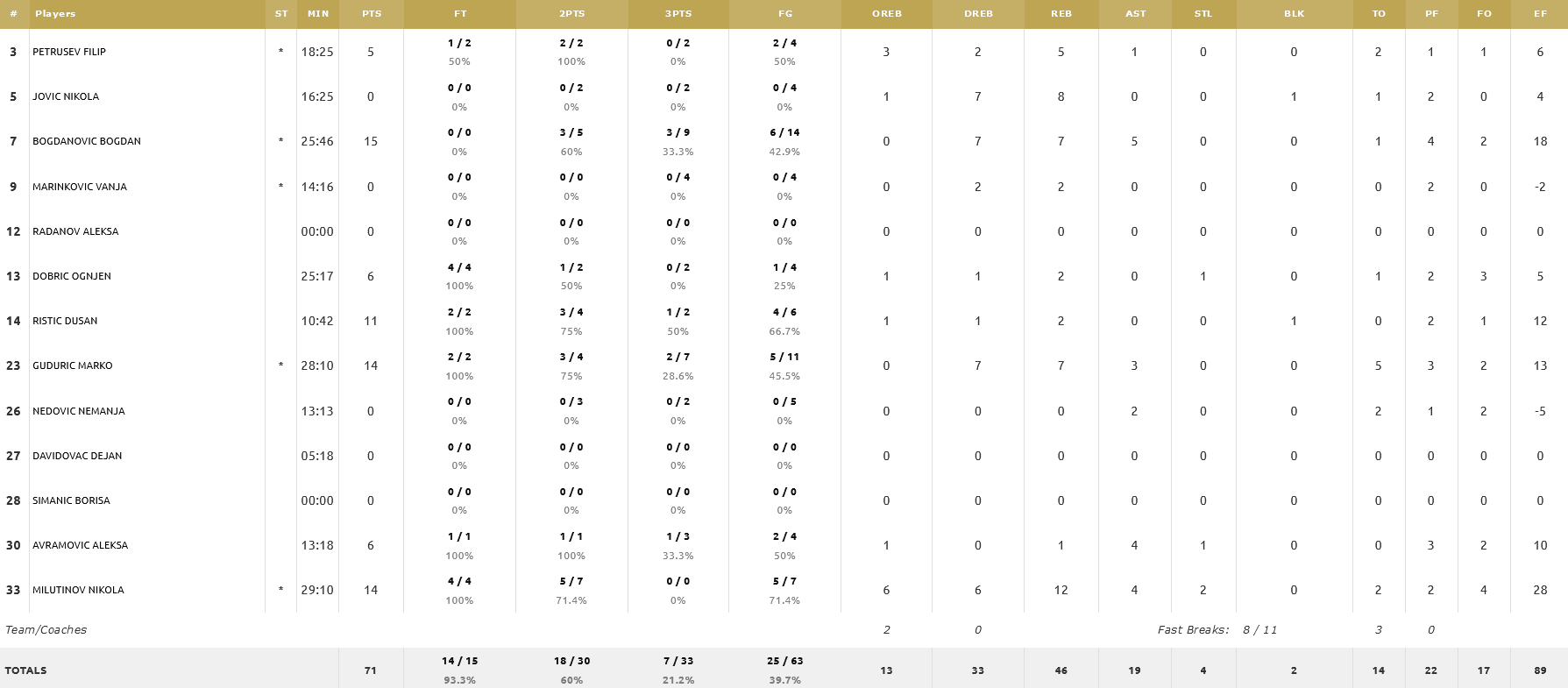Open Guduric Marko player link

(73, 365)
